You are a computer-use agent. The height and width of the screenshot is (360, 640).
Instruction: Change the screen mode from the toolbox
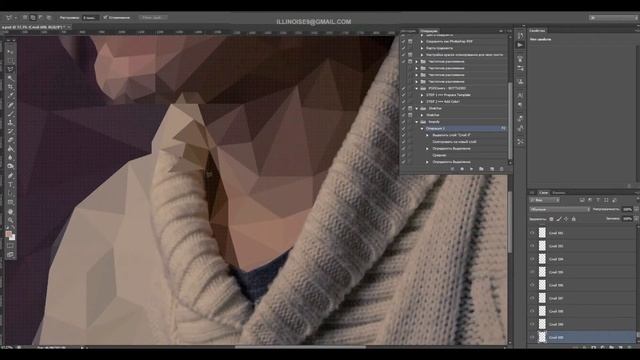11,255
